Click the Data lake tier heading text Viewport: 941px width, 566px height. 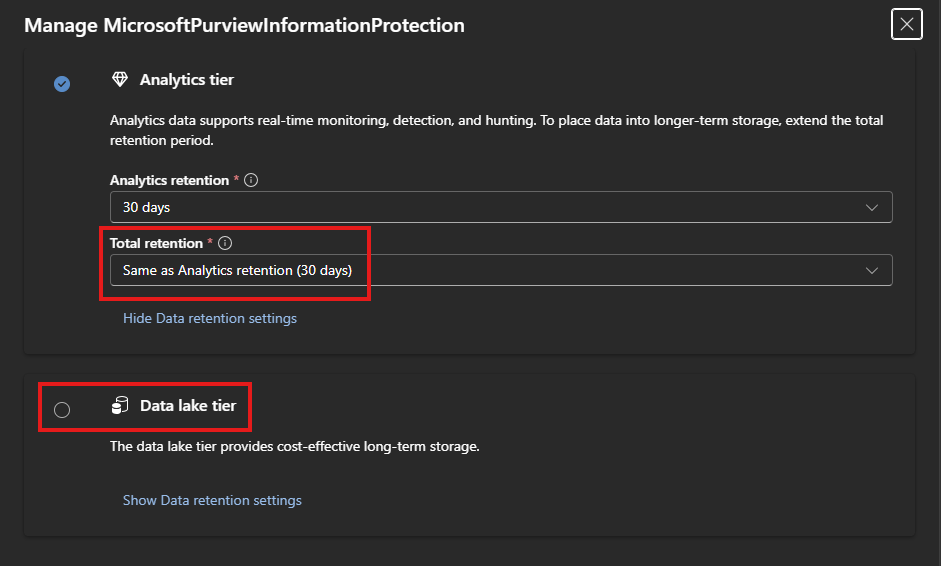tap(188, 406)
